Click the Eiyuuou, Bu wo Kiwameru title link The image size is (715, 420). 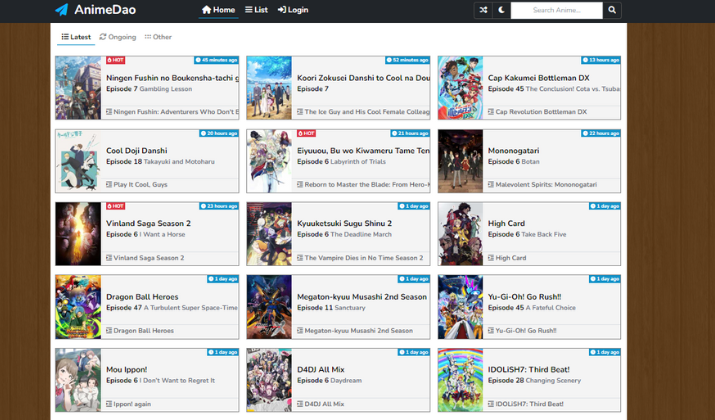[x=363, y=150]
